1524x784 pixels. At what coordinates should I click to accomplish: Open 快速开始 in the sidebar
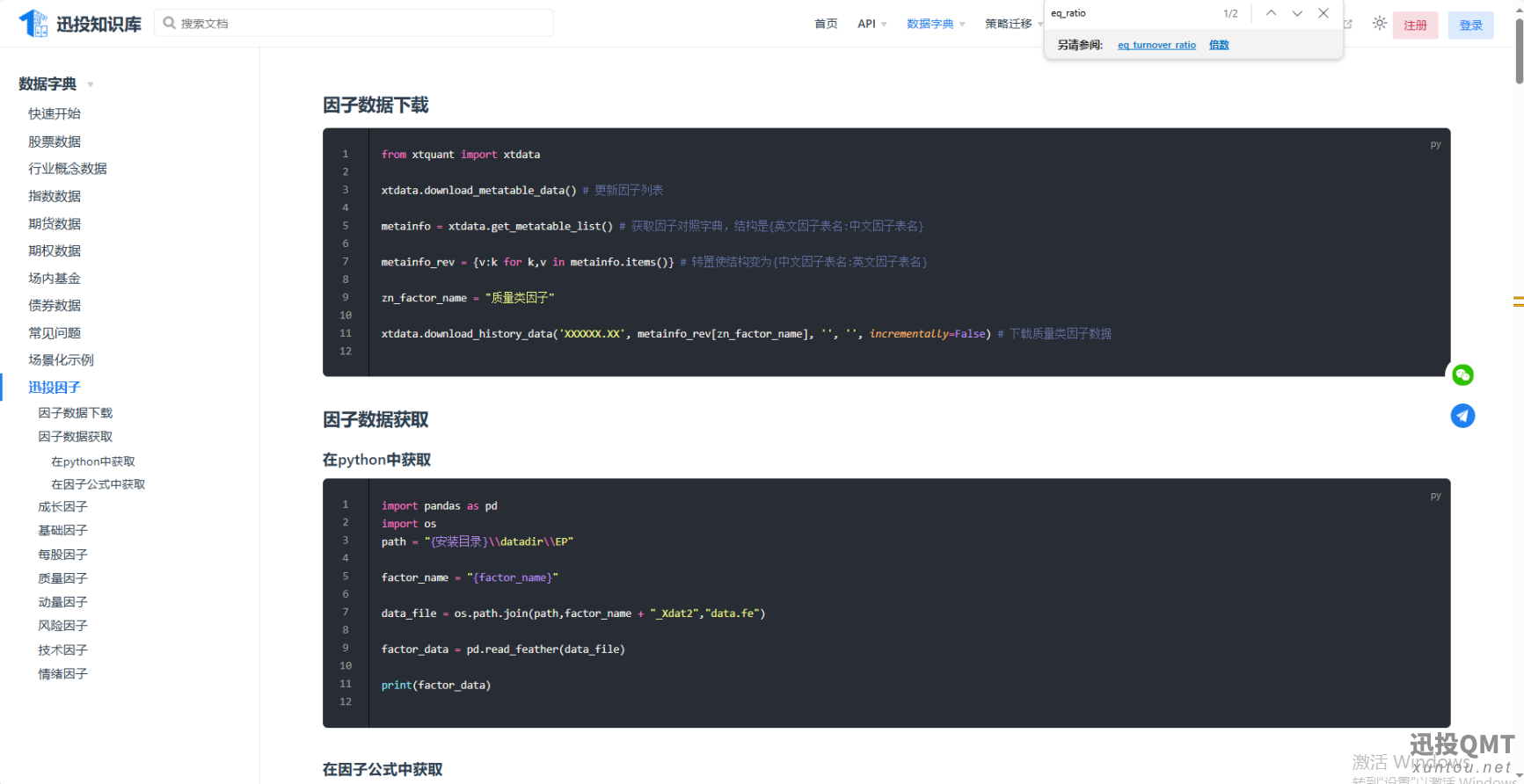point(55,113)
